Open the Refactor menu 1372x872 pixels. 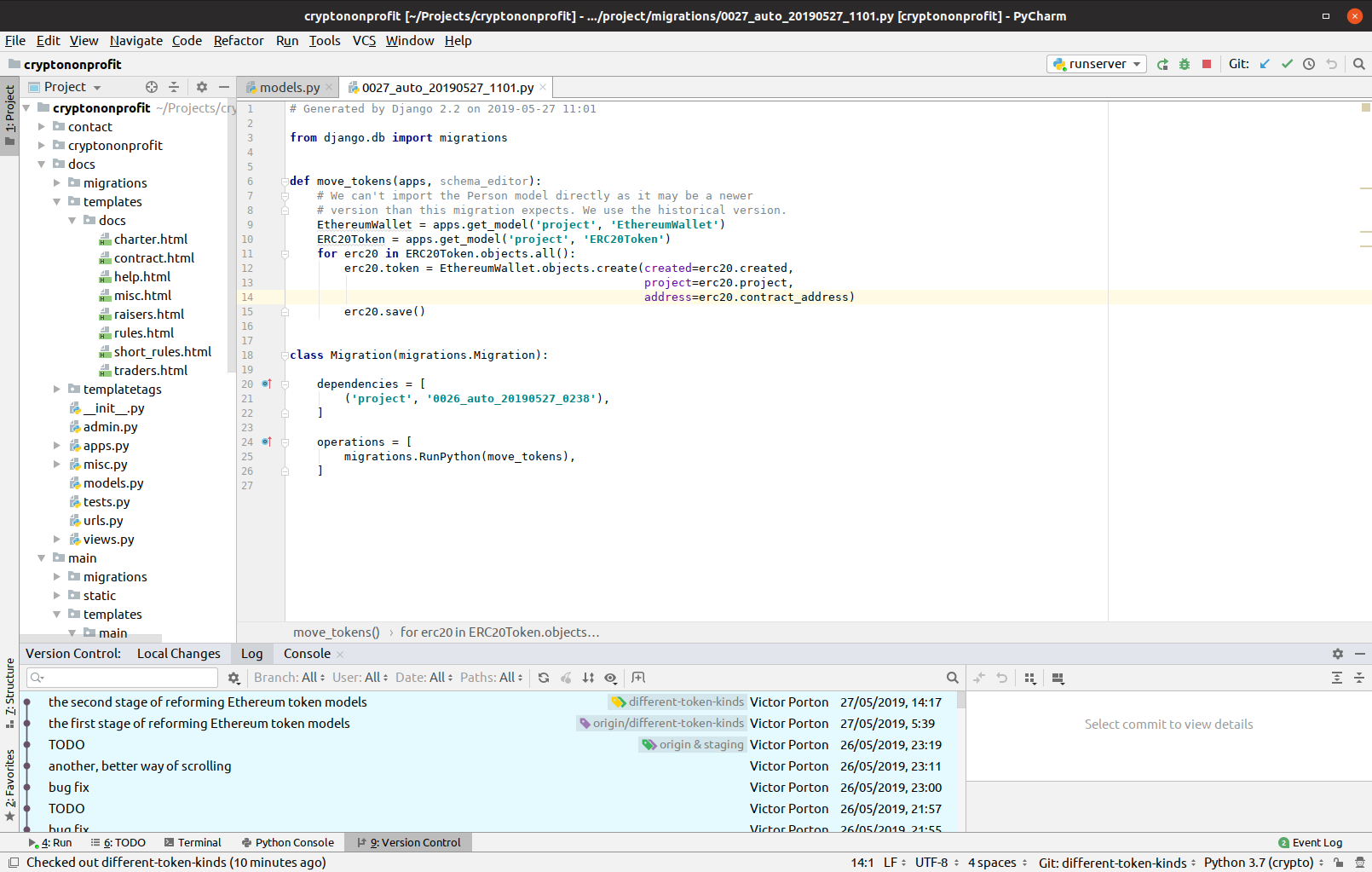tap(238, 41)
